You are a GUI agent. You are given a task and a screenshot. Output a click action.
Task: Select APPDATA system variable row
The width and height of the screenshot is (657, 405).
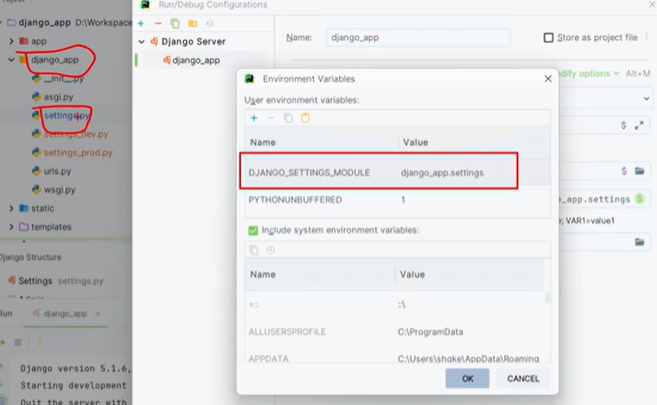pyautogui.click(x=394, y=357)
